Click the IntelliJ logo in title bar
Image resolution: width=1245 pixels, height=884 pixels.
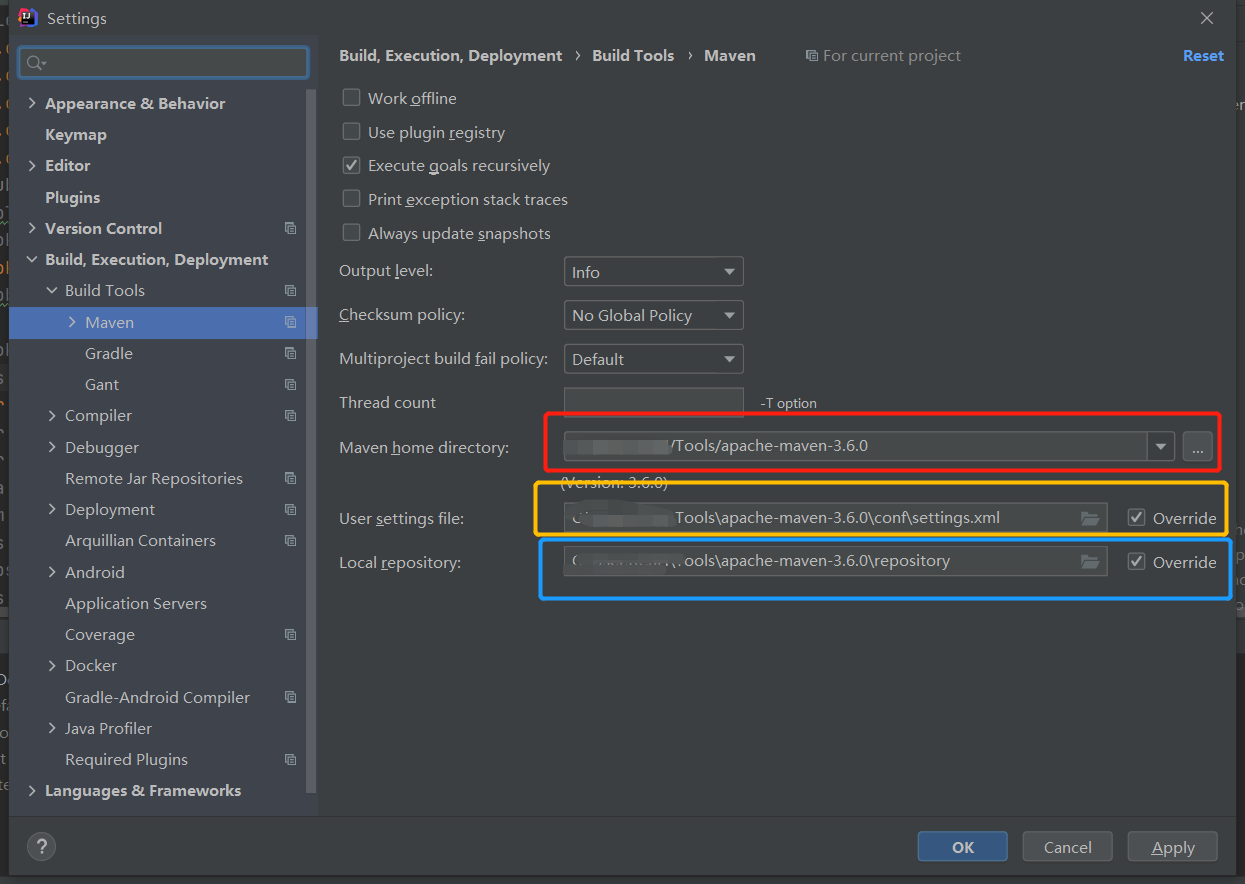(x=28, y=18)
